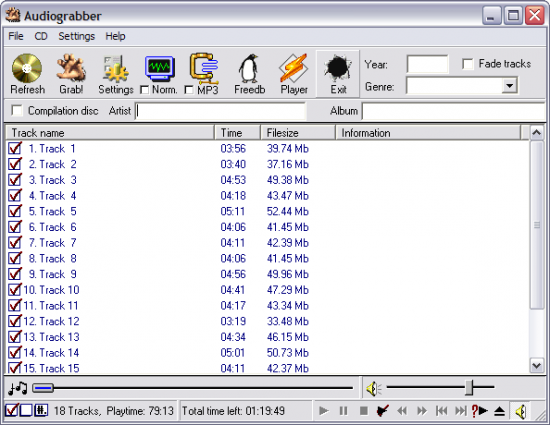Click the track list scroll down arrow
Screen dimensions: 550x425
point(537,366)
